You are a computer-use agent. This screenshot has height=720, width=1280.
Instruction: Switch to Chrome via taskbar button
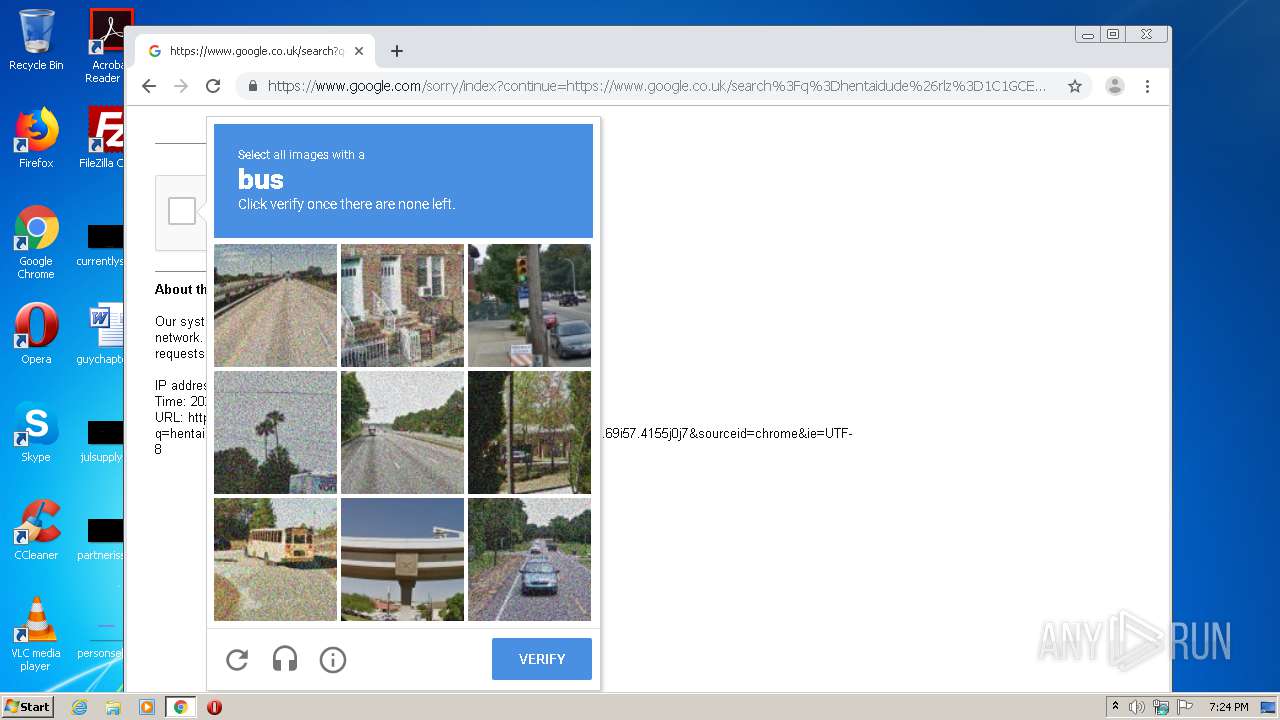(x=181, y=707)
